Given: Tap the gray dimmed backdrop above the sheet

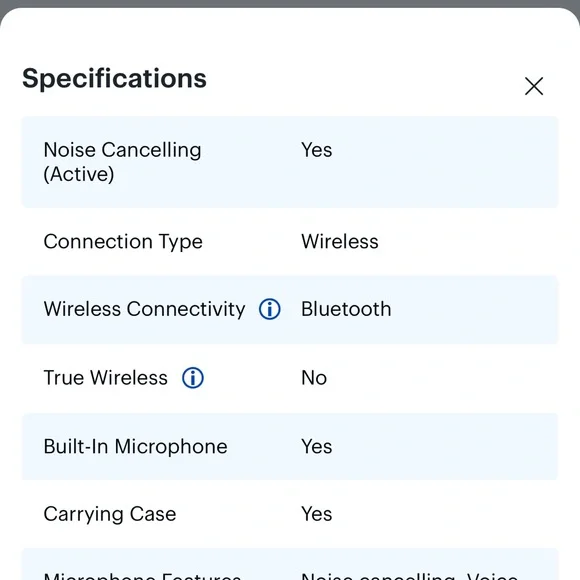Looking at the screenshot, I should pyautogui.click(x=290, y=3).
